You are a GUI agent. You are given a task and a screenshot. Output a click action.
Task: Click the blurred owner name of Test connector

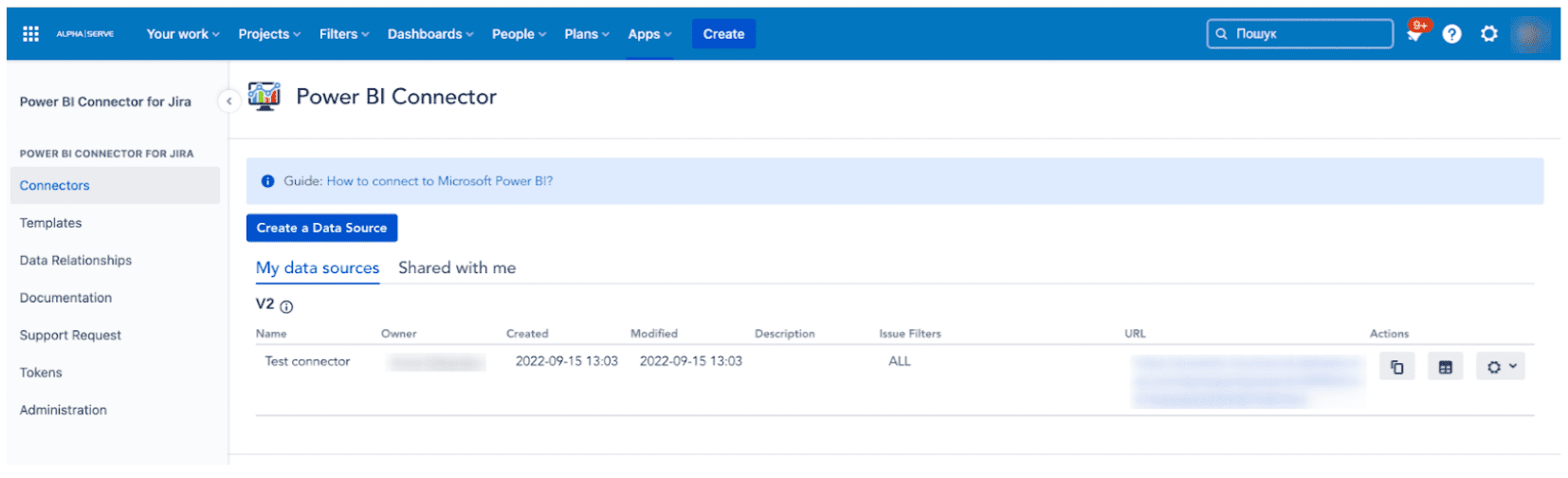436,362
